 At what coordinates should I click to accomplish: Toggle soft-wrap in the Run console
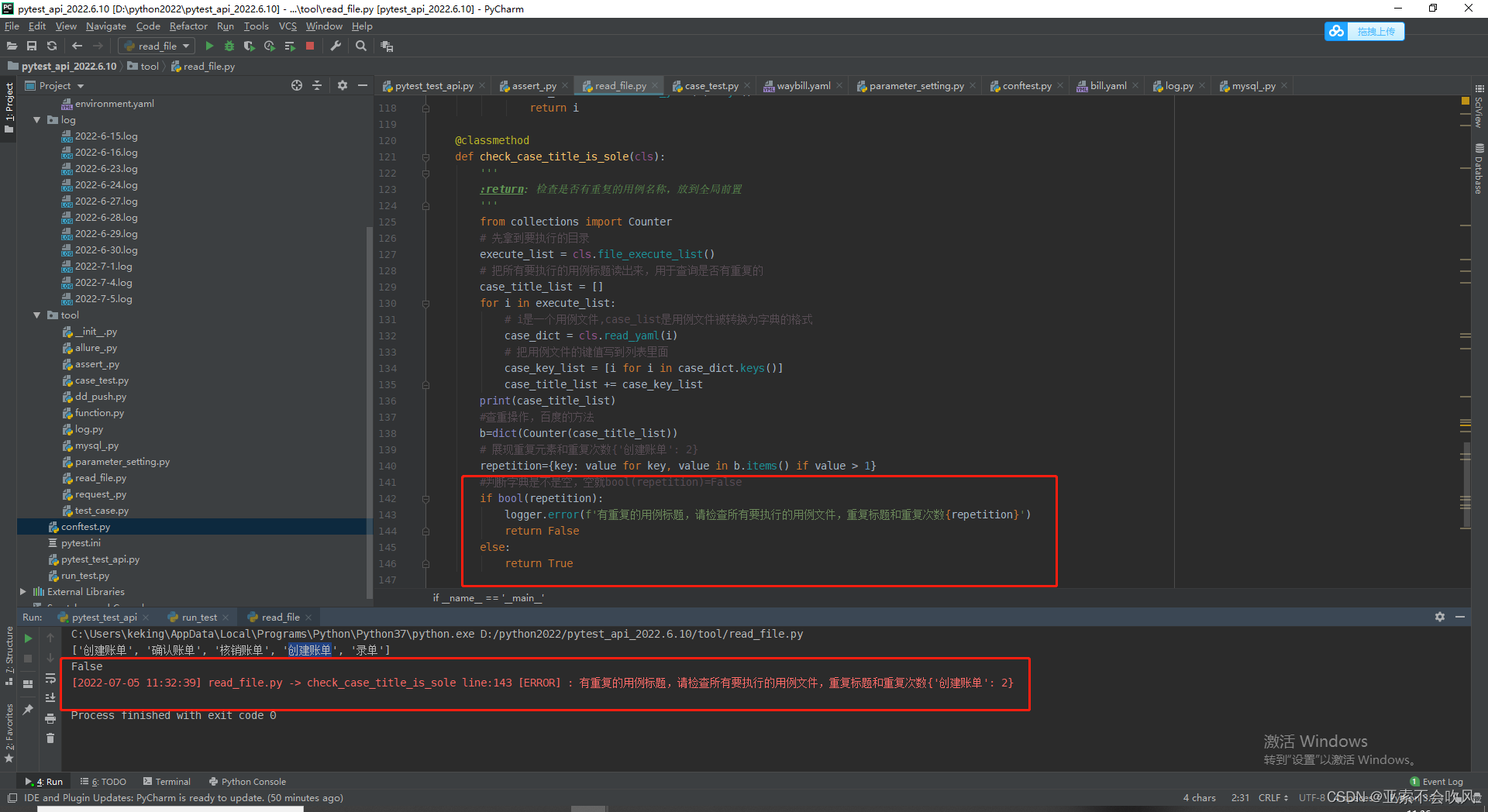[x=50, y=679]
